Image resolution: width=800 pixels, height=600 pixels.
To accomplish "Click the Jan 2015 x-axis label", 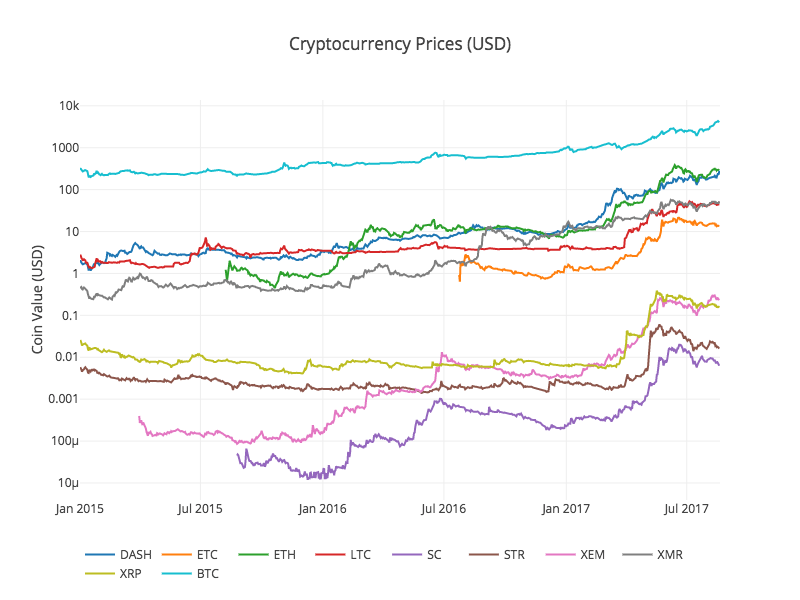I will [x=79, y=509].
